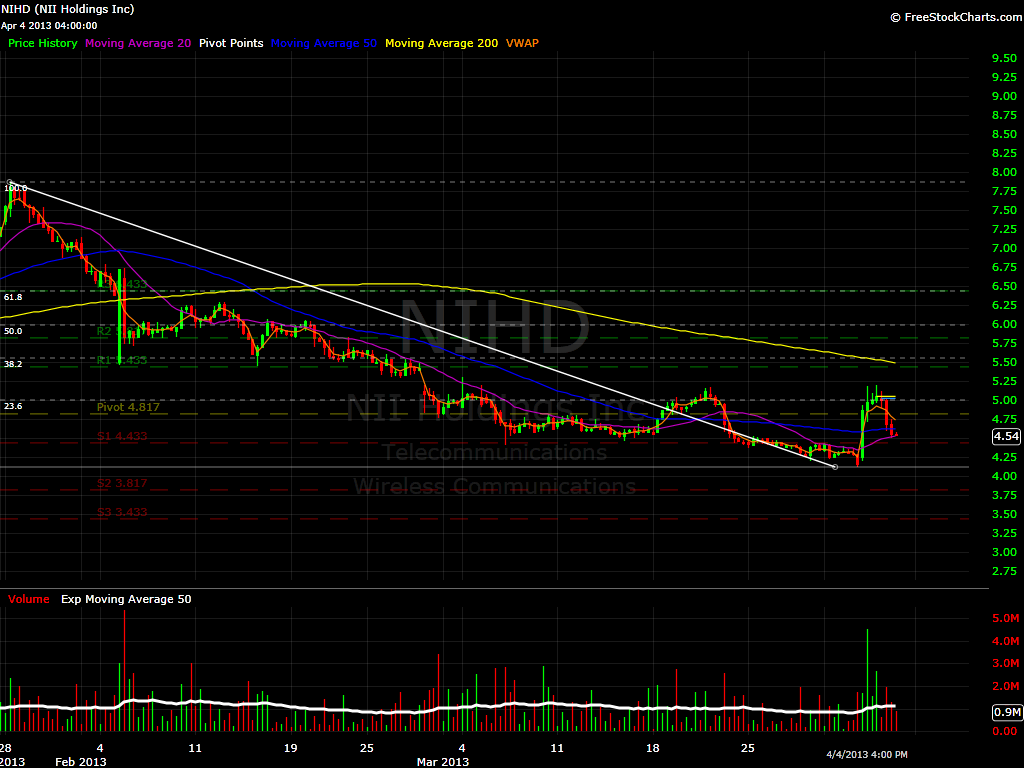Click the 2.75 price axis label
The image size is (1024, 768).
[1004, 571]
